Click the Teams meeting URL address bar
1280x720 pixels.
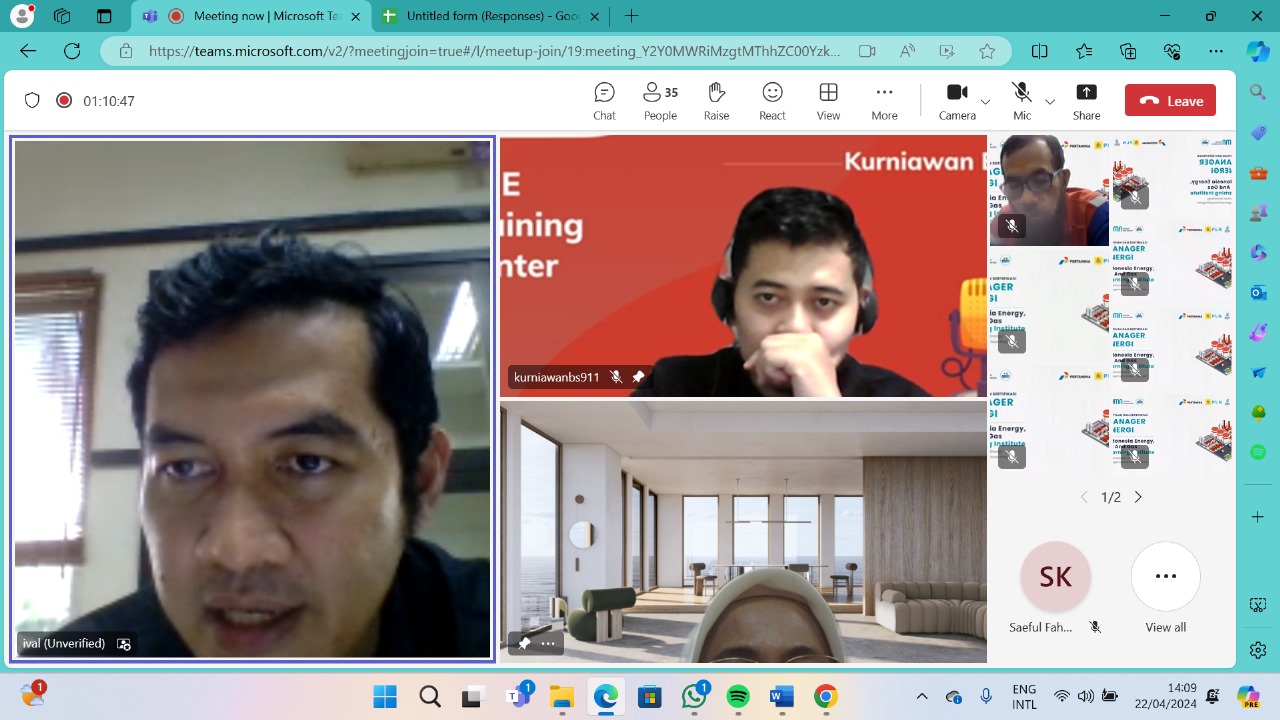coord(494,51)
